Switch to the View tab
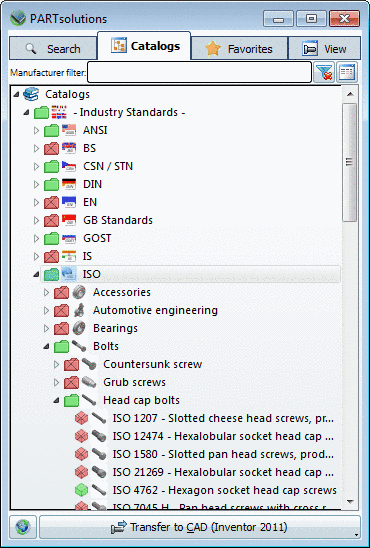The width and height of the screenshot is (370, 548). click(x=325, y=49)
